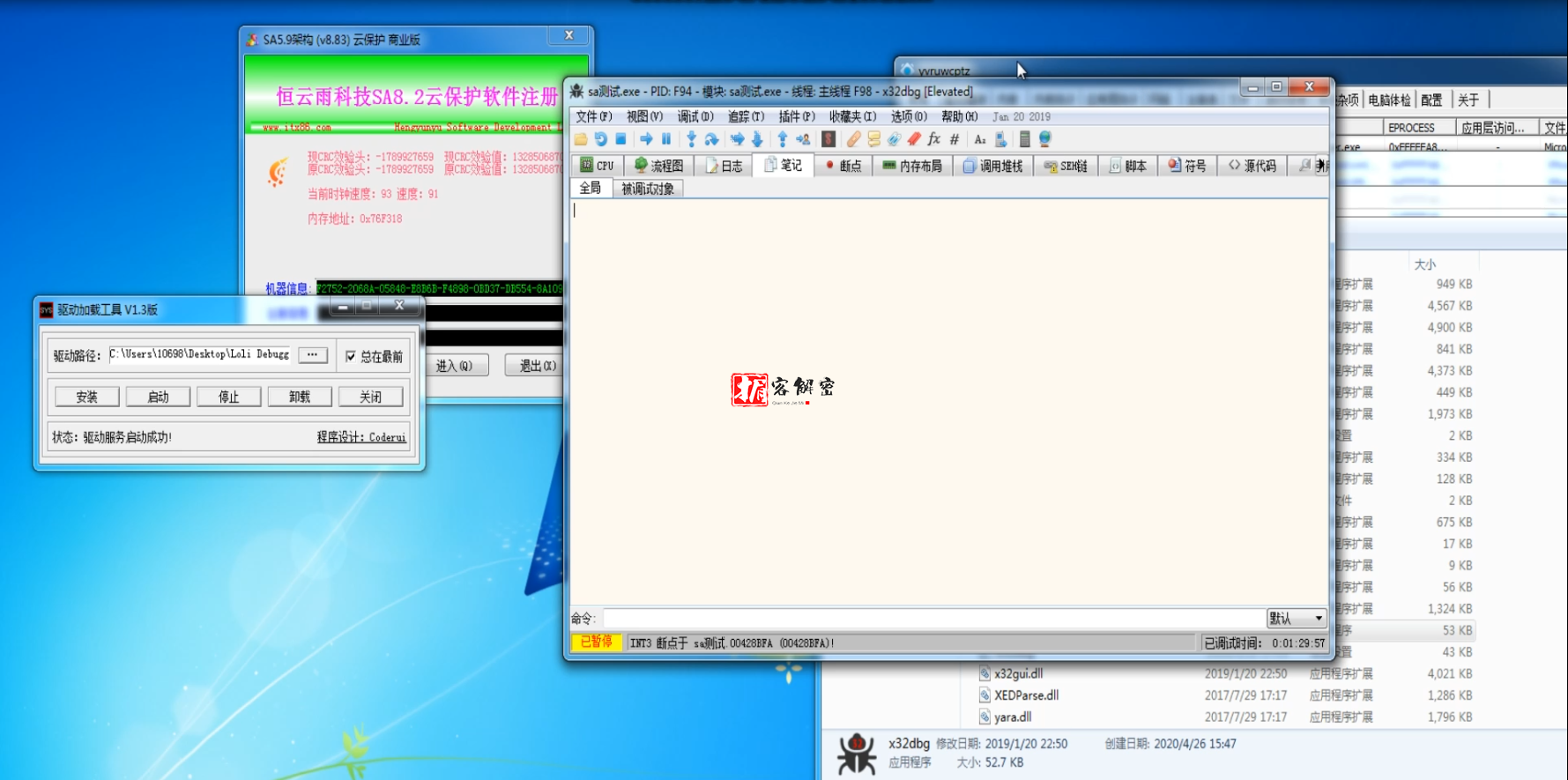Open the 视图(V) menu

point(644,116)
